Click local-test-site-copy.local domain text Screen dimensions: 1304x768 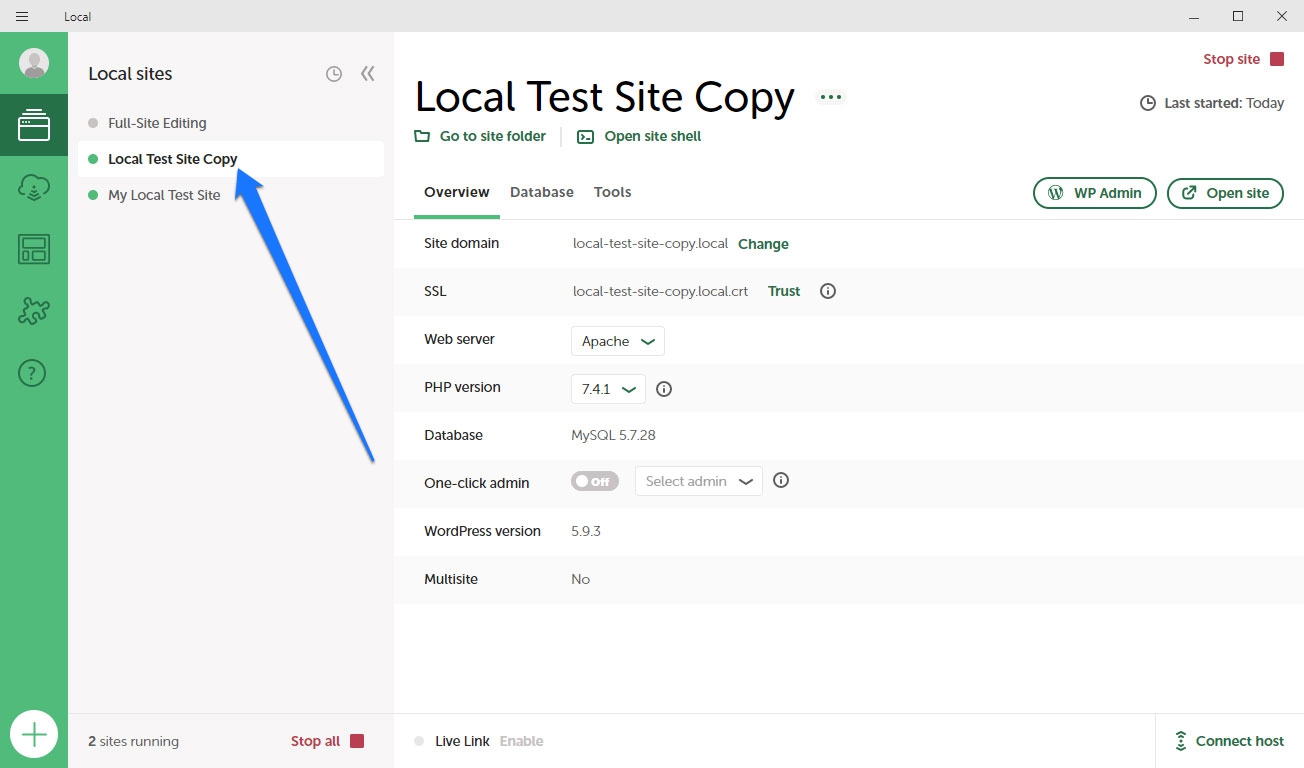click(650, 243)
